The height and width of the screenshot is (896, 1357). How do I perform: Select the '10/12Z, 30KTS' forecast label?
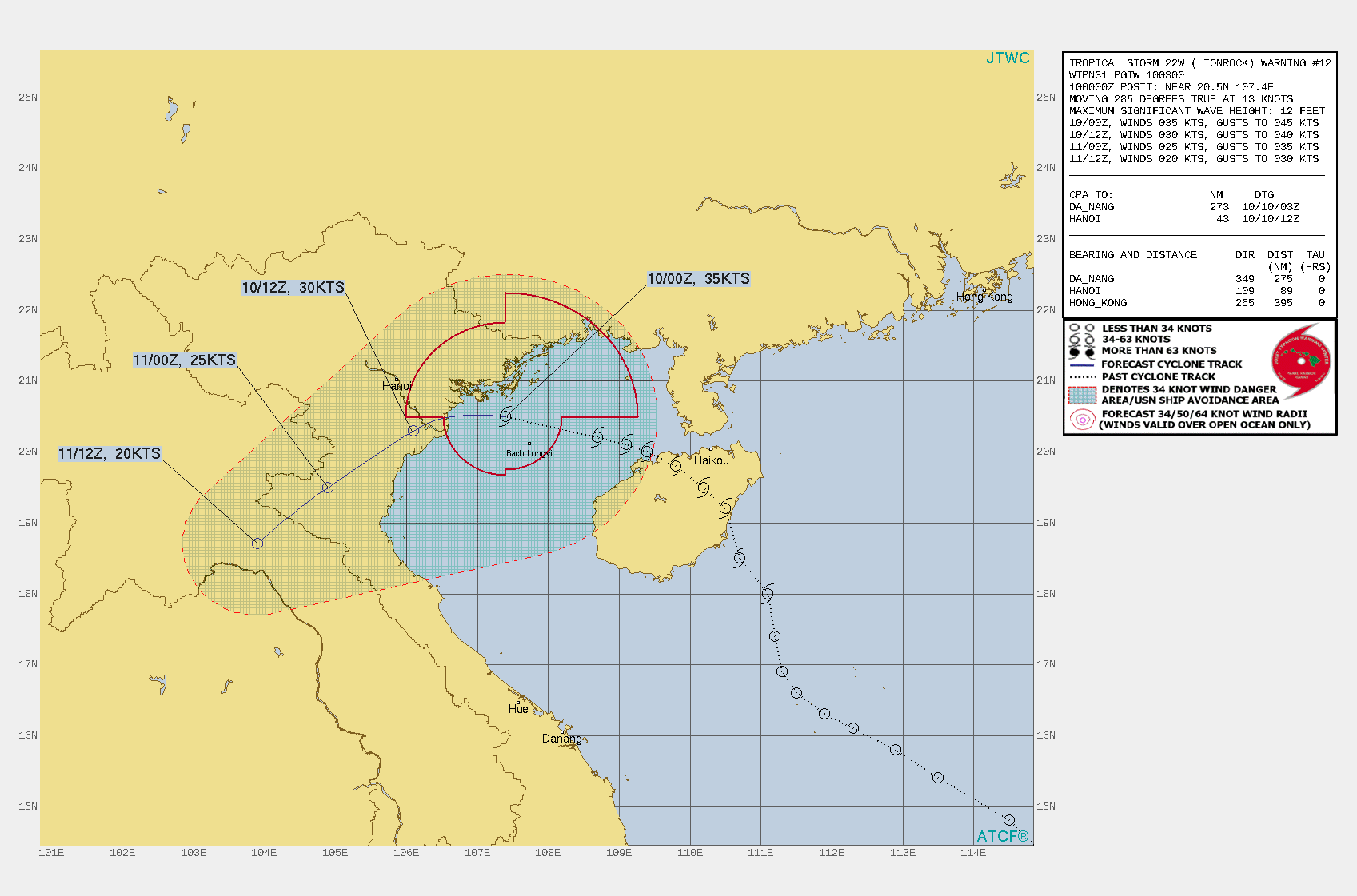coord(293,288)
